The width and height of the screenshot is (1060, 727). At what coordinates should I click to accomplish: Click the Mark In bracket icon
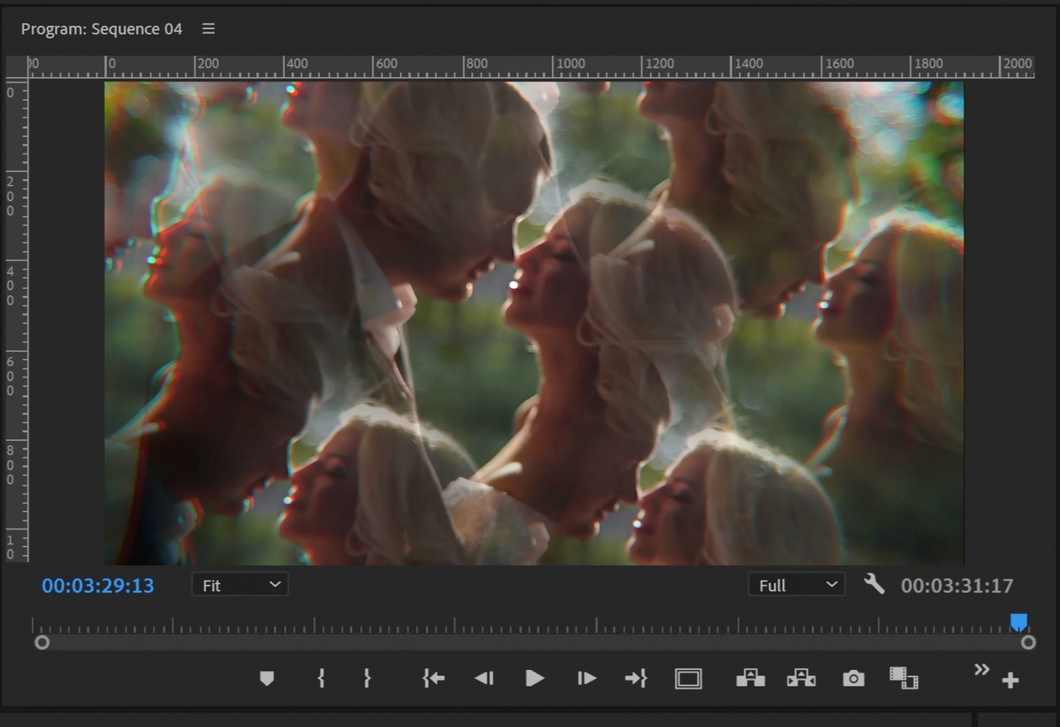[321, 678]
